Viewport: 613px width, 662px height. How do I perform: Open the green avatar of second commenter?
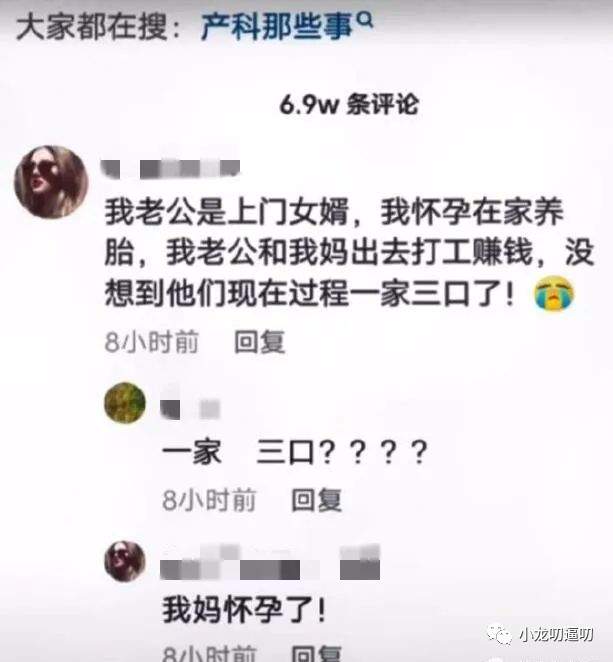coord(125,403)
